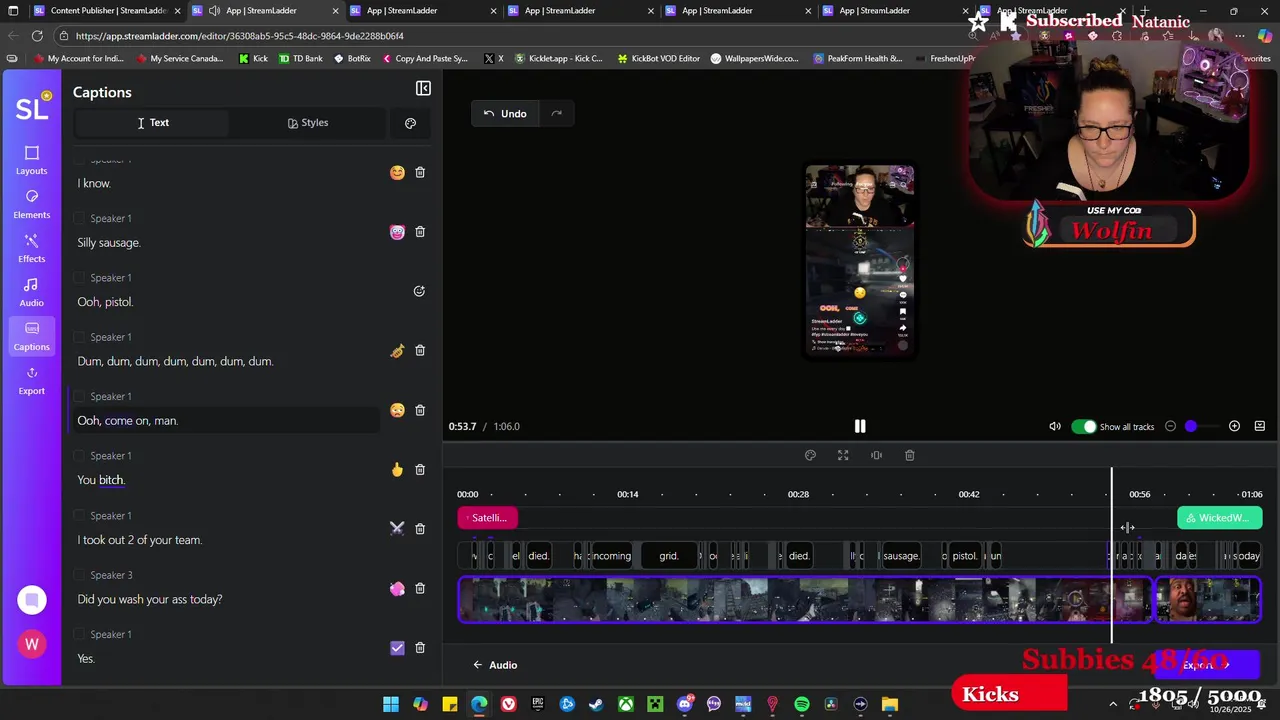Viewport: 1280px width, 720px height.
Task: Redo the last action
Action: [556, 113]
